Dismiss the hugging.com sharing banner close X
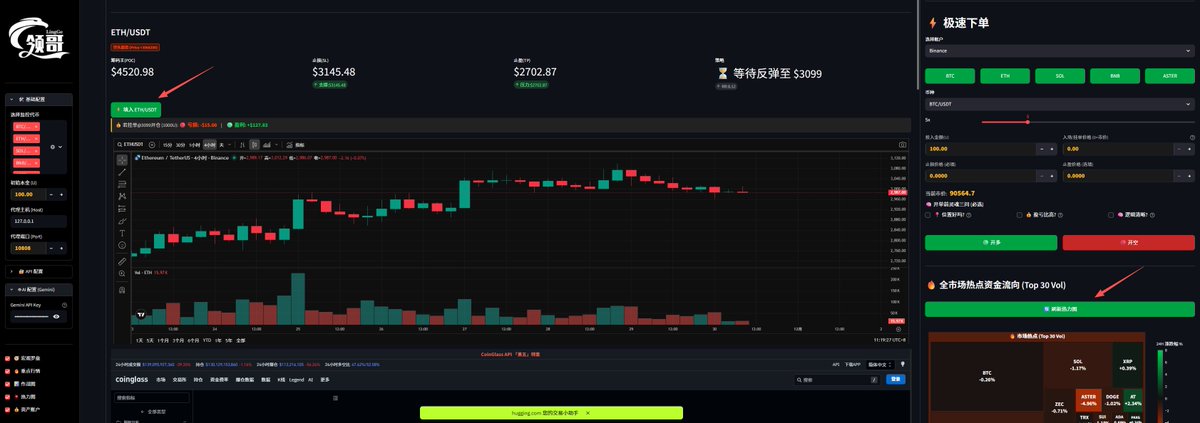The height and width of the screenshot is (423, 1200). (587, 412)
